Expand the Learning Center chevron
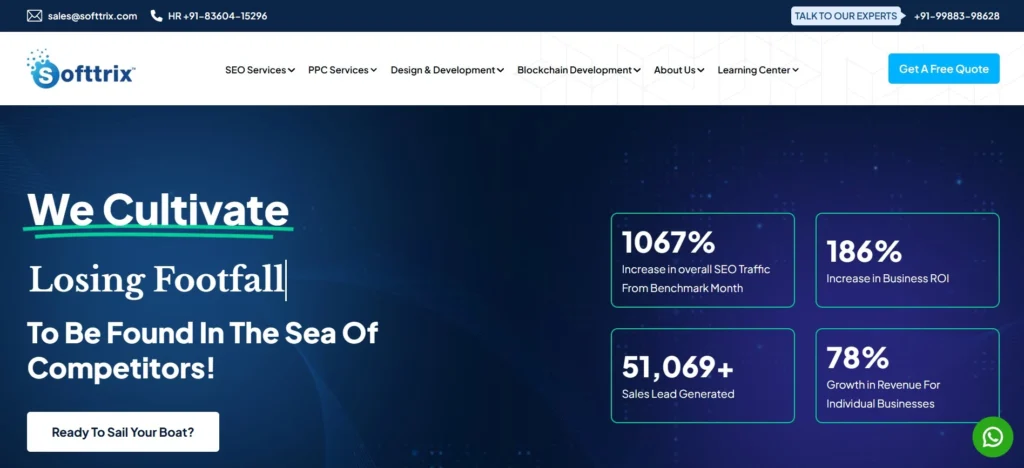This screenshot has width=1024, height=468. point(795,70)
